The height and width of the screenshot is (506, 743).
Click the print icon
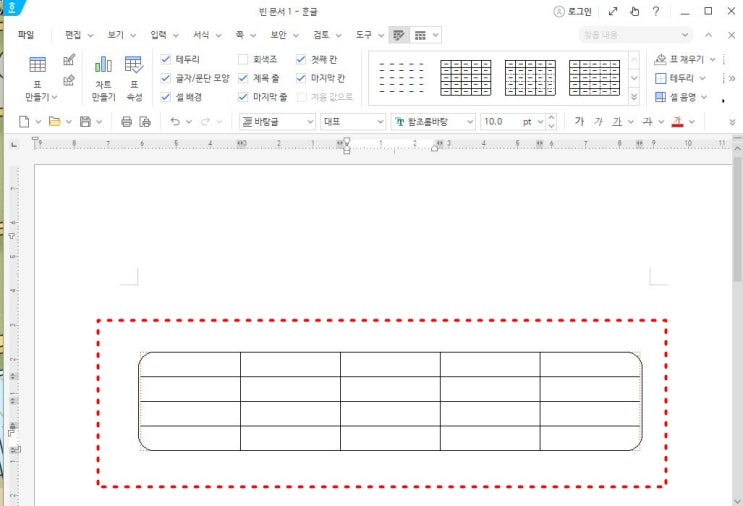pos(126,122)
